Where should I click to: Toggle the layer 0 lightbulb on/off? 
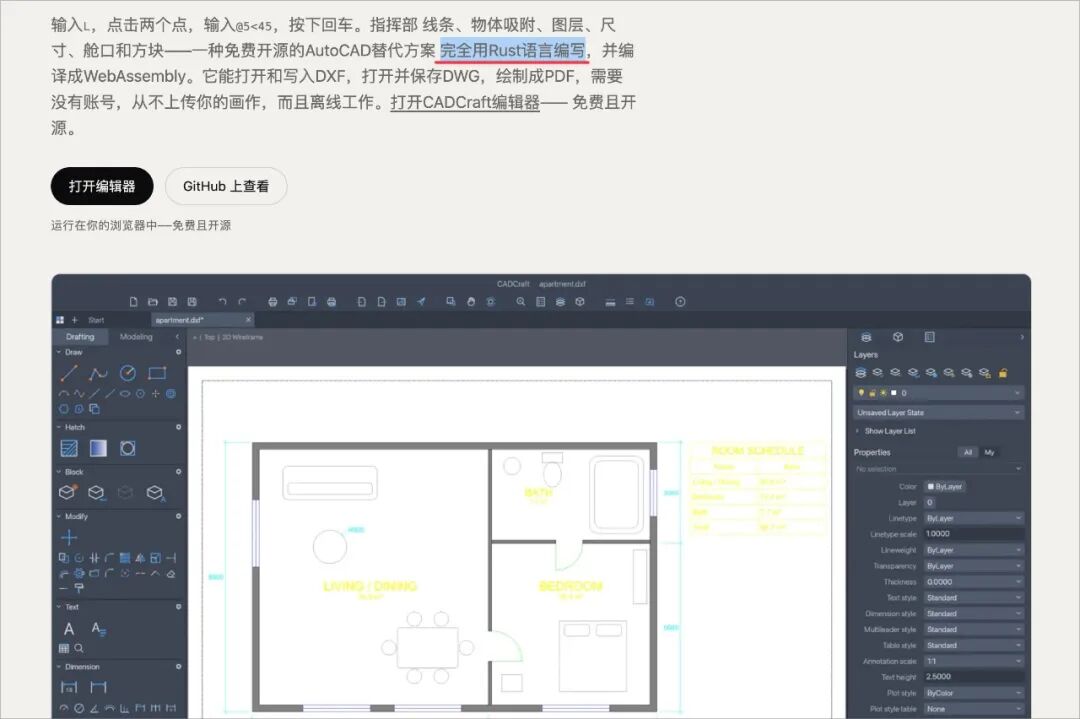click(861, 393)
